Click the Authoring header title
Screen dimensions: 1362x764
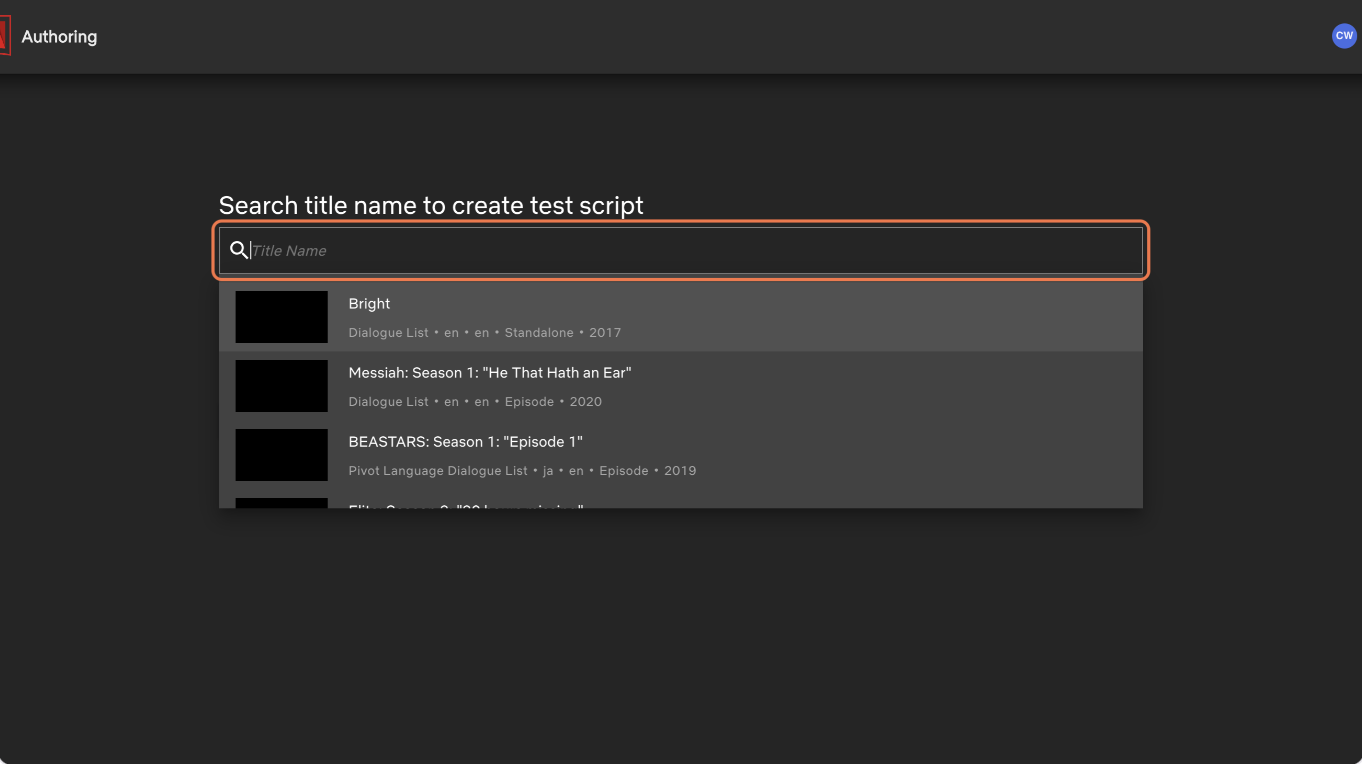(x=59, y=37)
